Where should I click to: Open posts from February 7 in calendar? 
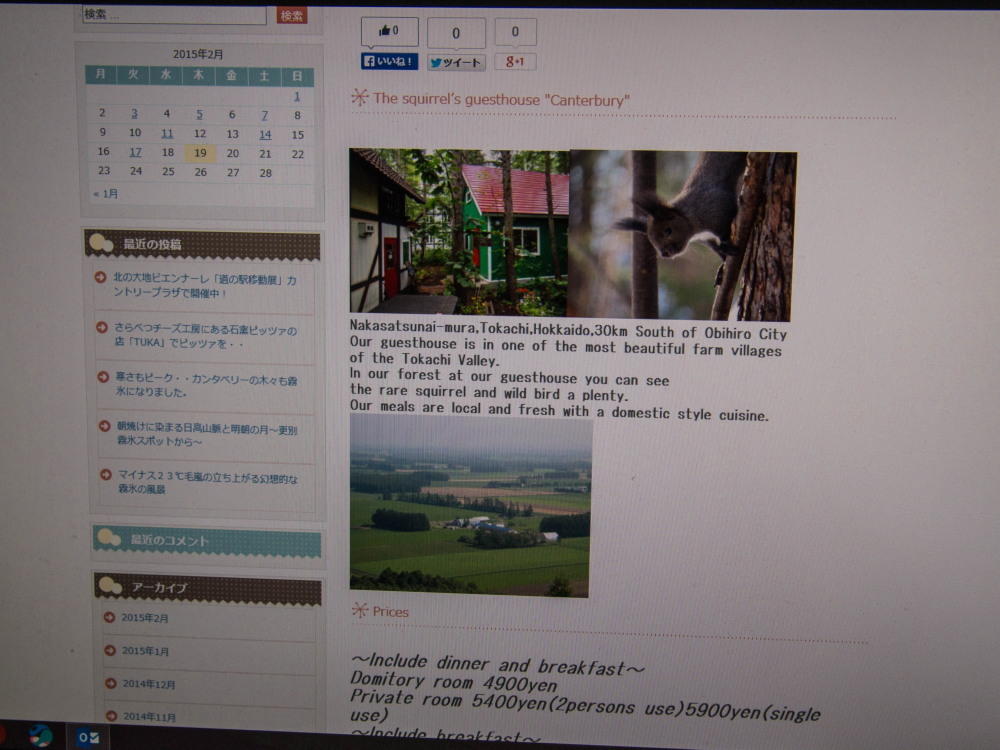tap(265, 115)
